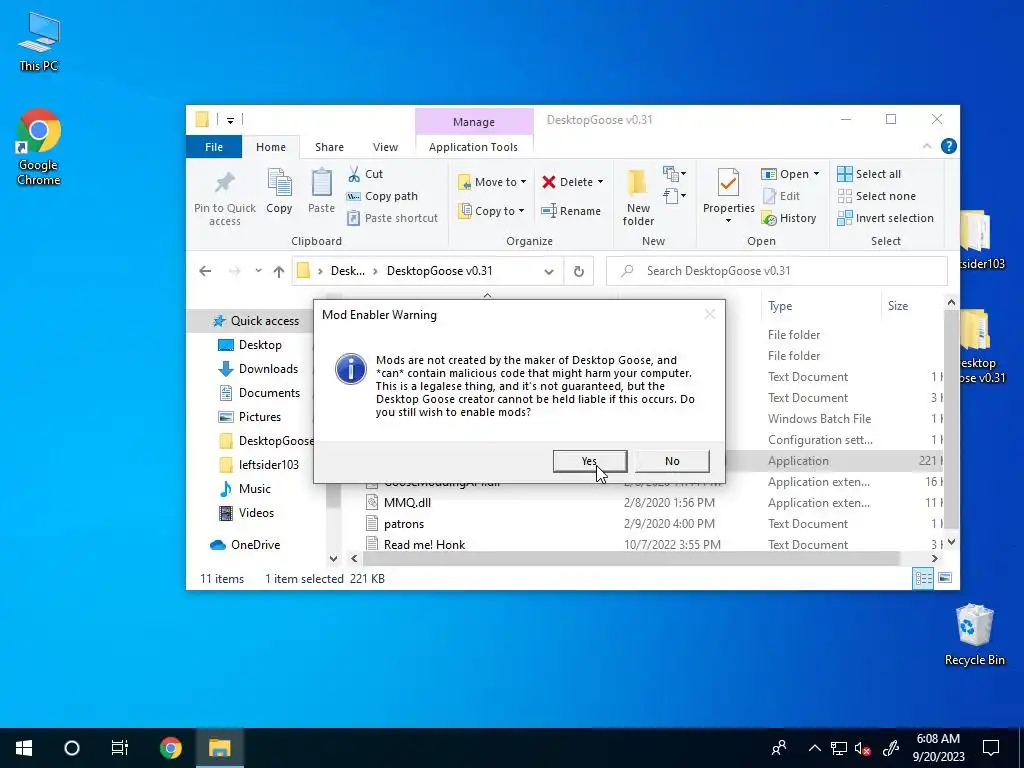Open Desktop in navigation pane

251,345
